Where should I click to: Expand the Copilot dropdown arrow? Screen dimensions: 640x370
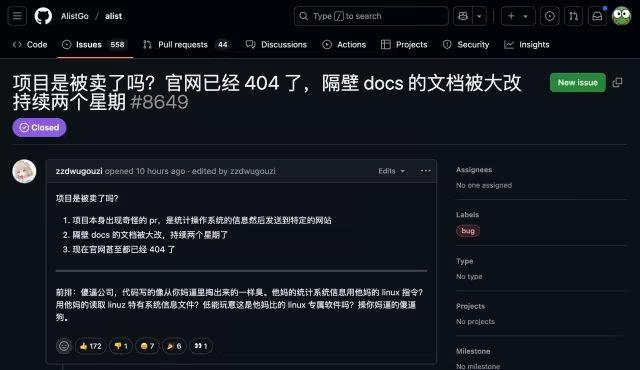pos(480,16)
